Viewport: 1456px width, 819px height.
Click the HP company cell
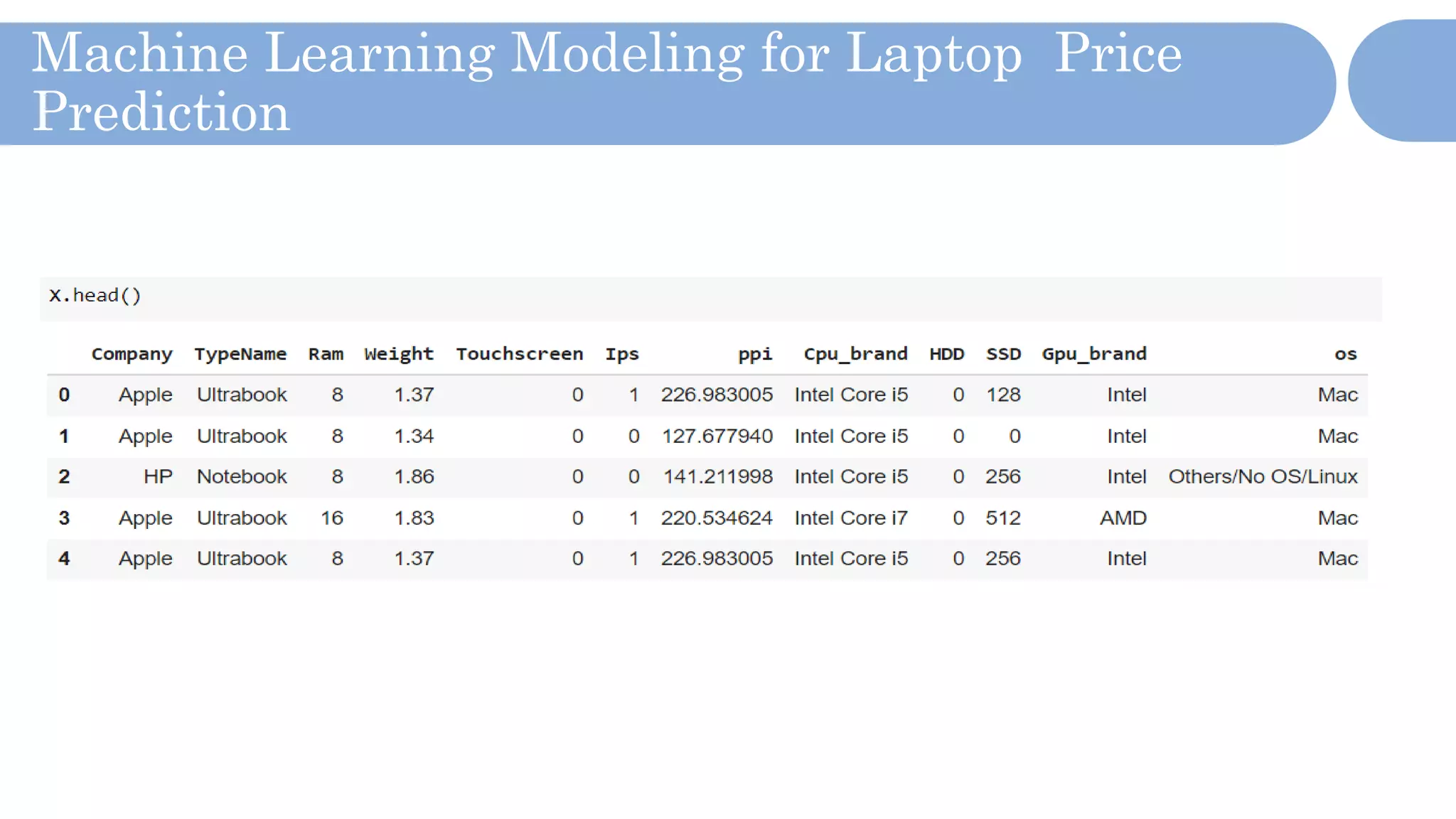pos(158,476)
